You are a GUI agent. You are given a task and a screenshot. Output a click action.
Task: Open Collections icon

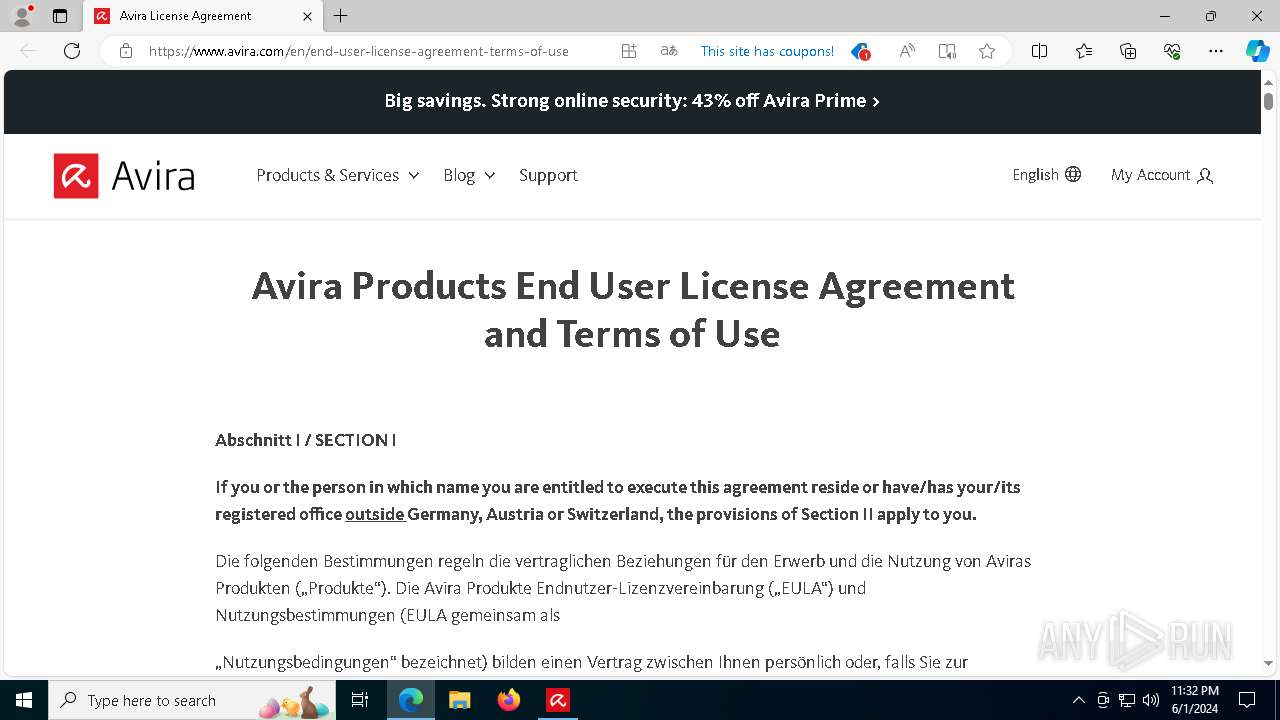click(x=1128, y=51)
